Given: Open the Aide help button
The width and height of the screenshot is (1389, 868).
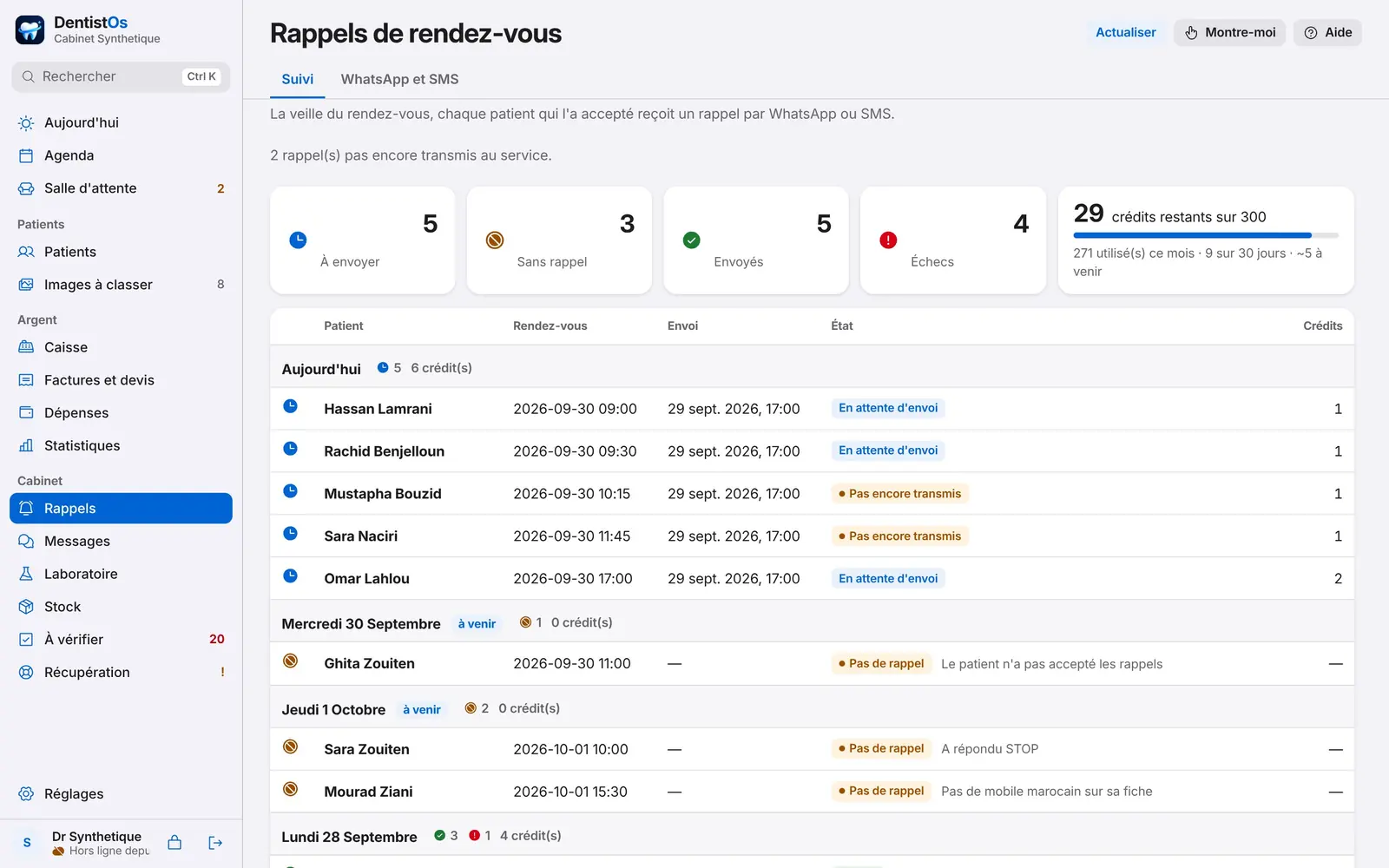Looking at the screenshot, I should point(1327,32).
